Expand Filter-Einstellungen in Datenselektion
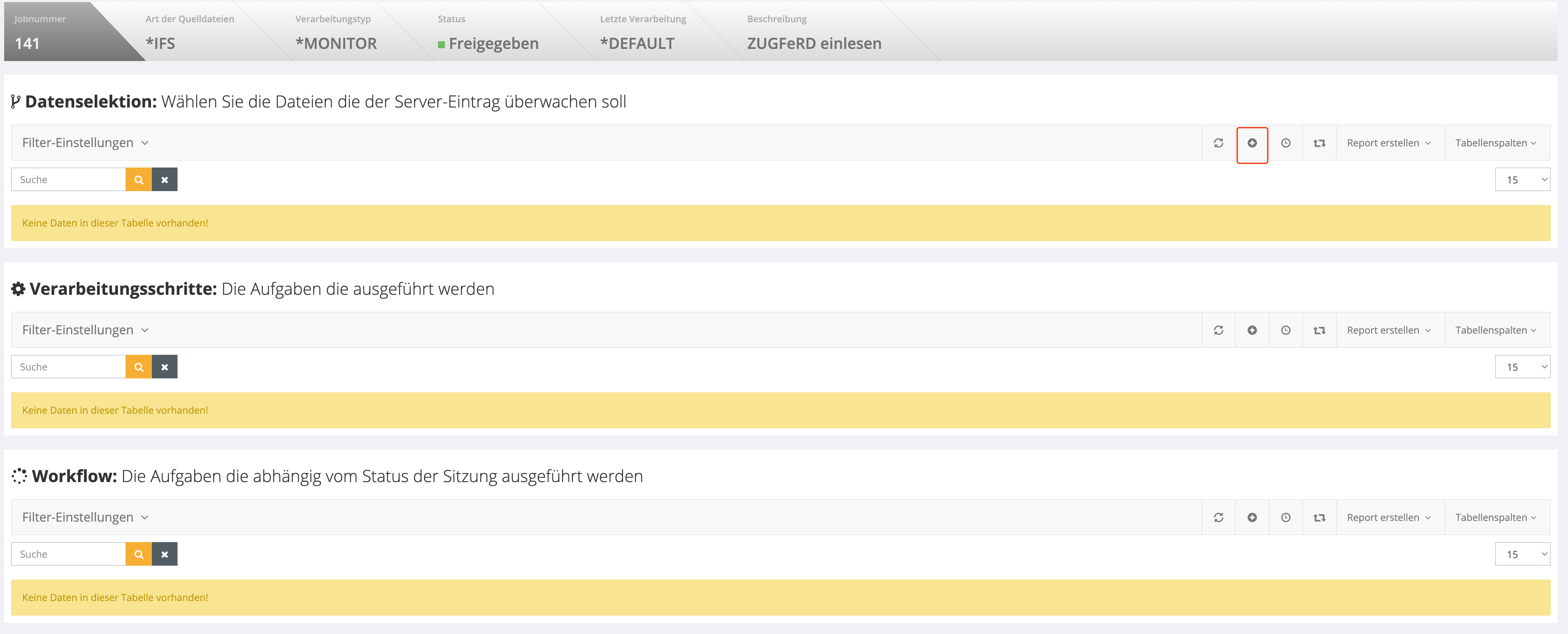 pyautogui.click(x=85, y=143)
